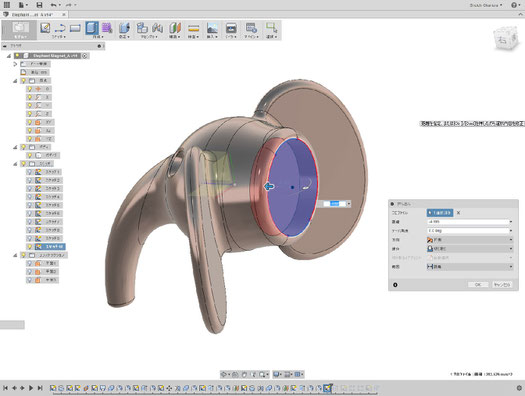Click OK in the extrude dialog

478,285
